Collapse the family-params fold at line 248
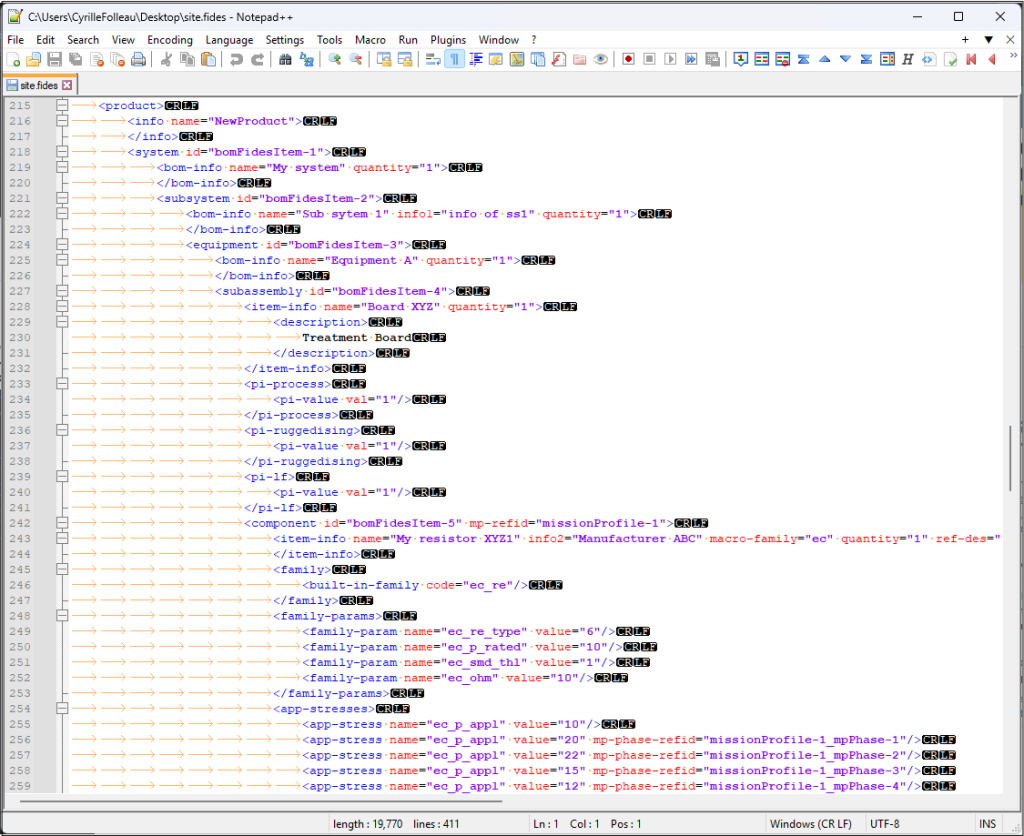 (62, 616)
